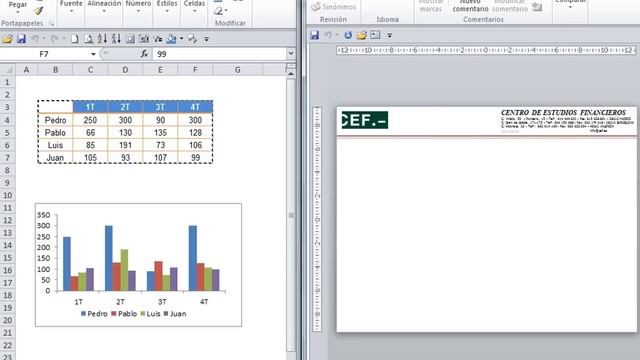Click the Select All corner of the sheet
The height and width of the screenshot is (360, 640).
(8, 70)
